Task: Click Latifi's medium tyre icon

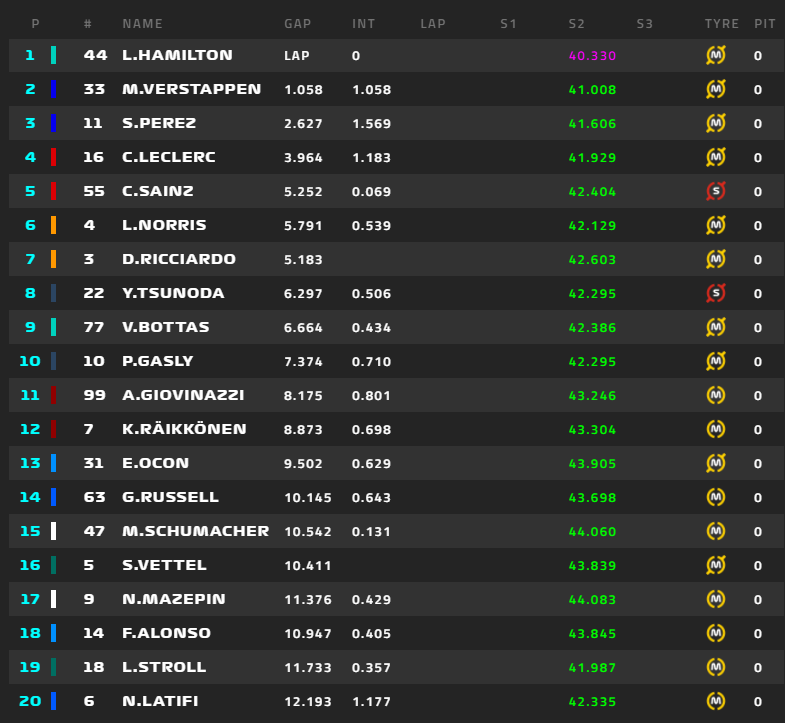Action: click(x=715, y=701)
